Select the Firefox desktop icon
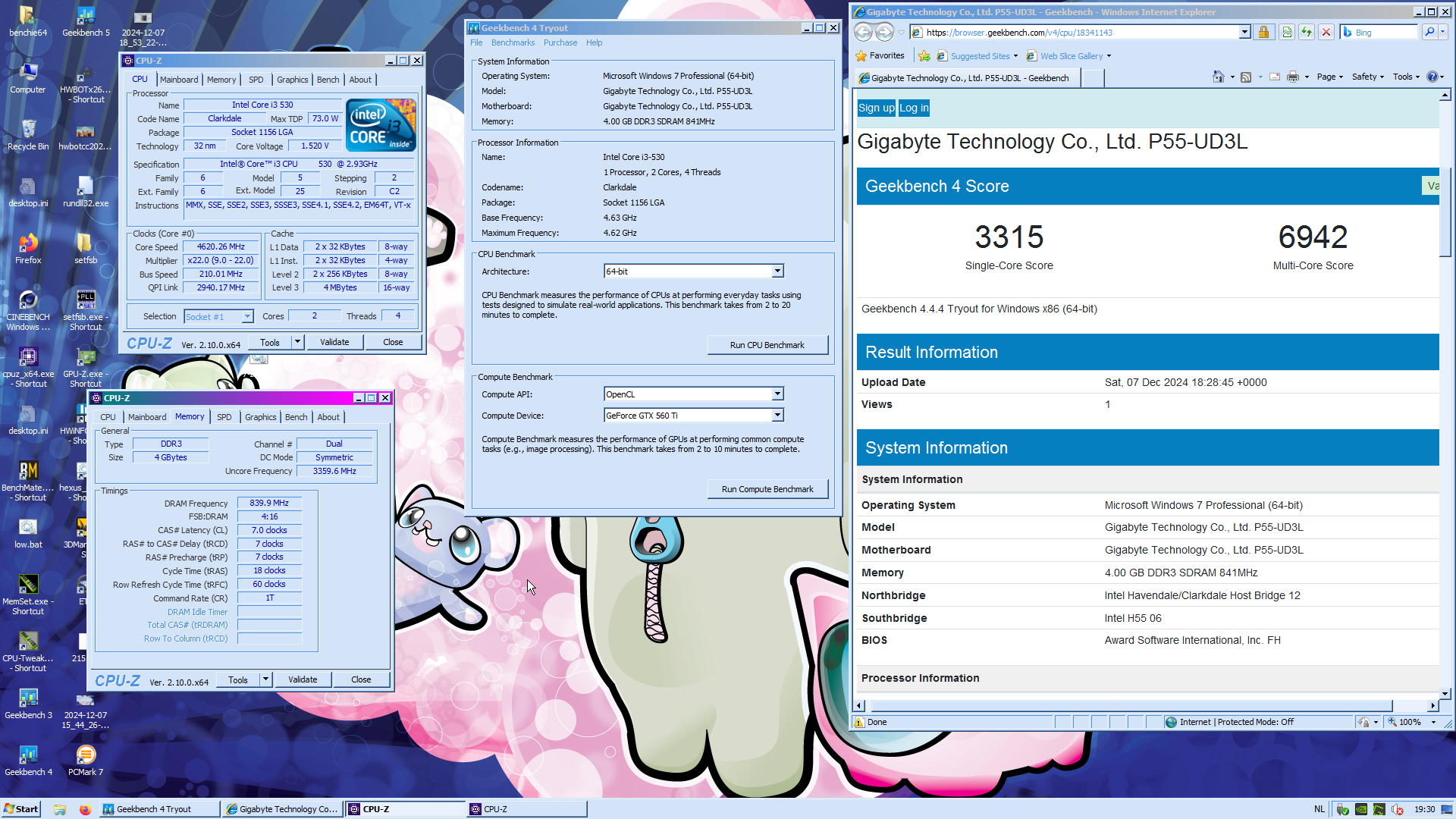This screenshot has width=1456, height=819. coord(28,249)
